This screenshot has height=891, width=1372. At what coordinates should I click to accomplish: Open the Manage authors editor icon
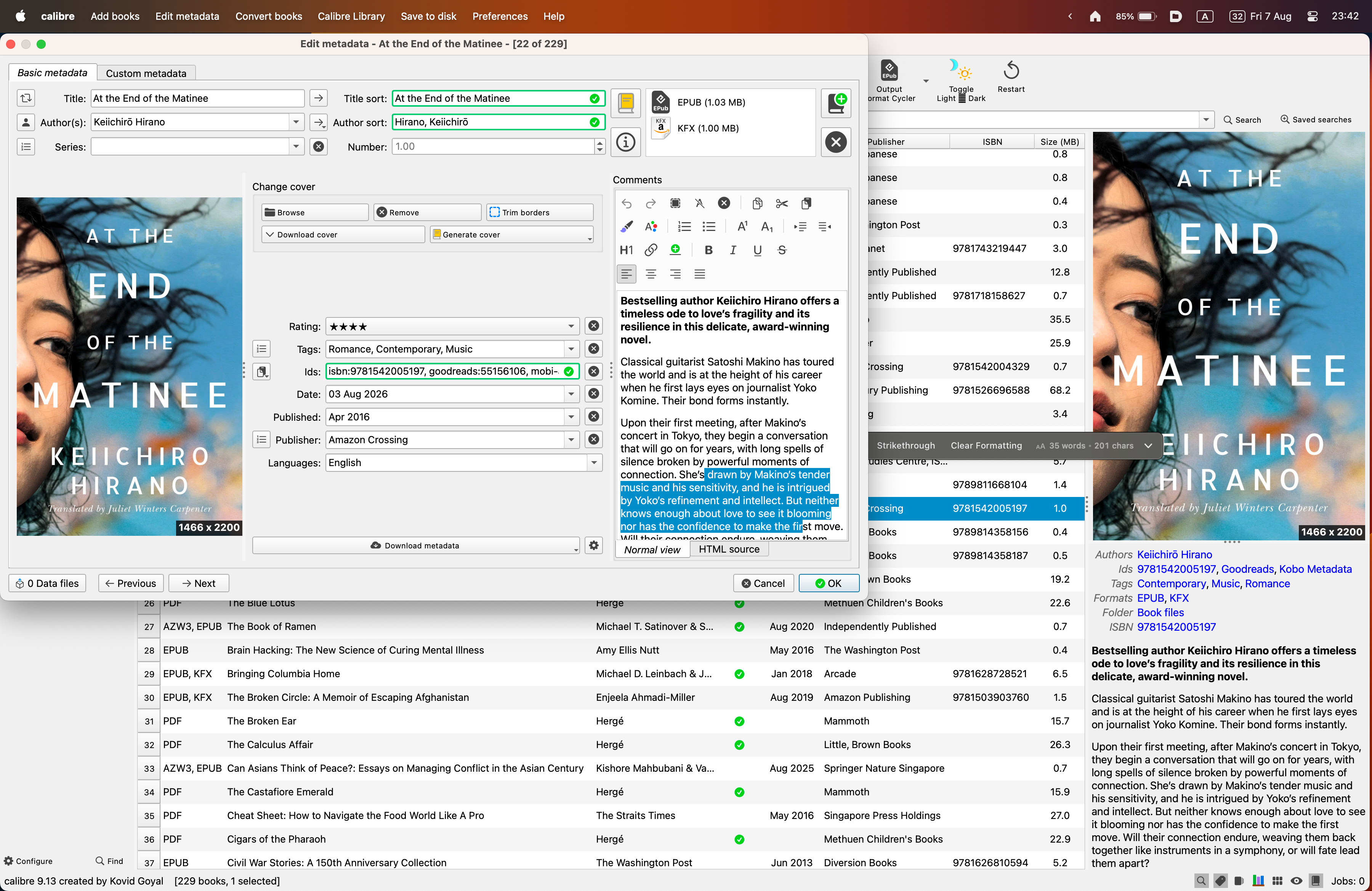pyautogui.click(x=26, y=122)
